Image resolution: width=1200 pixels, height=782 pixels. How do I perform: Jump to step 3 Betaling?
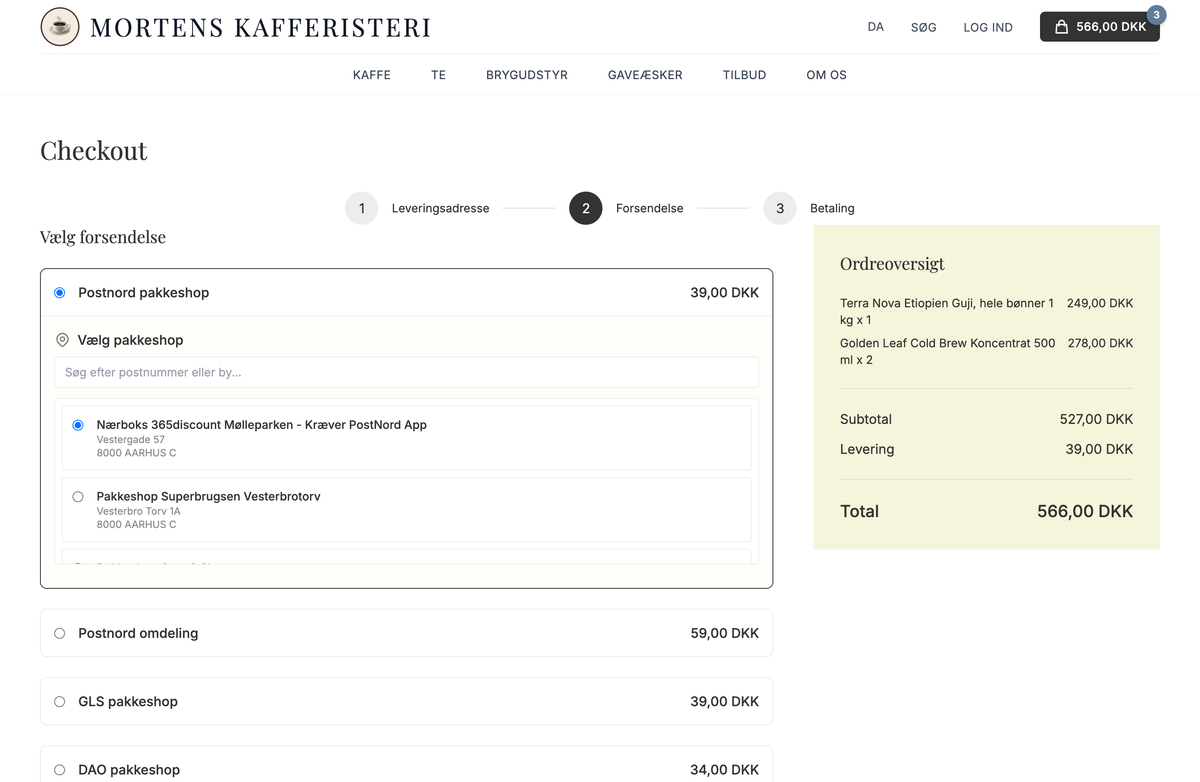click(x=809, y=208)
